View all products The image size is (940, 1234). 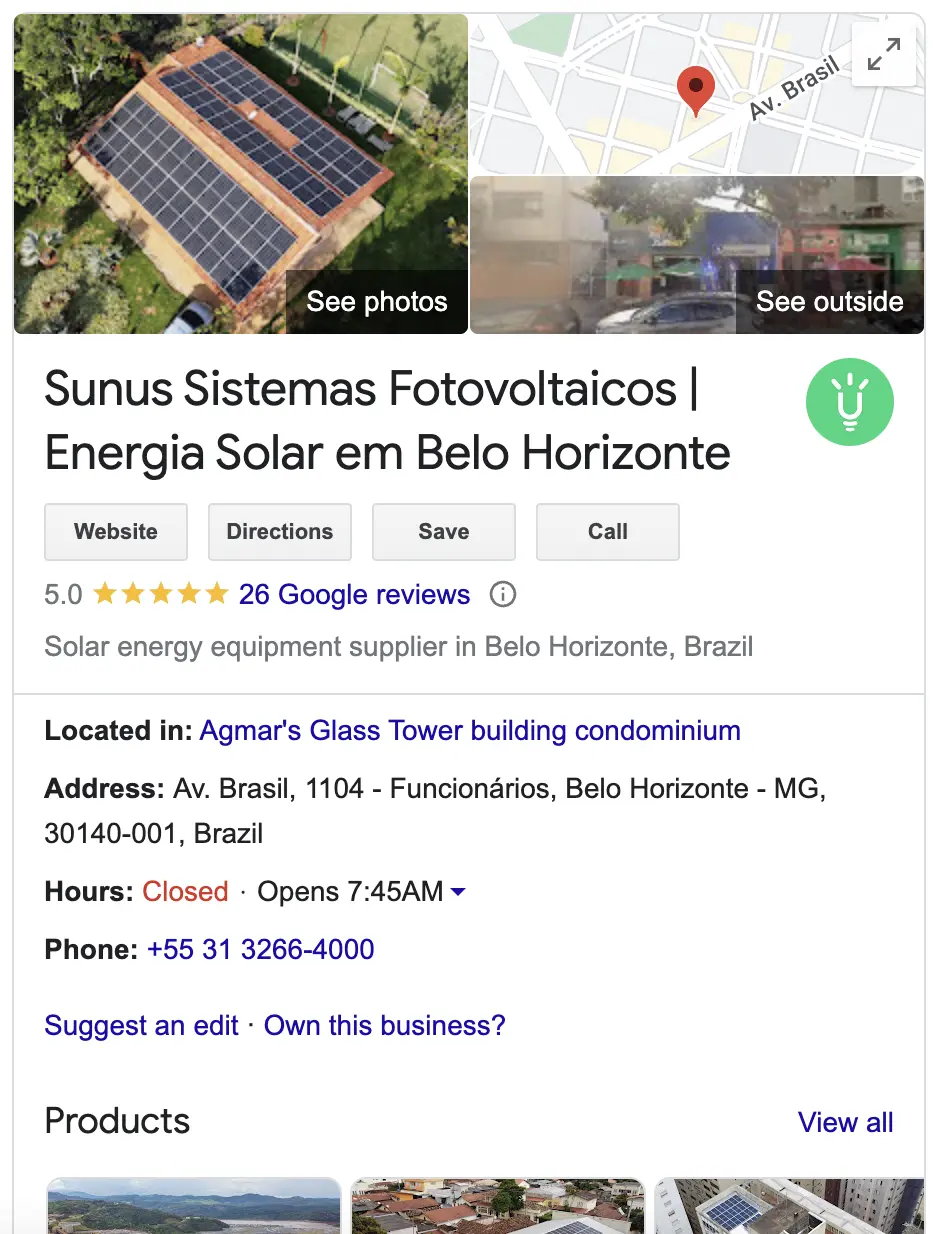(845, 1122)
